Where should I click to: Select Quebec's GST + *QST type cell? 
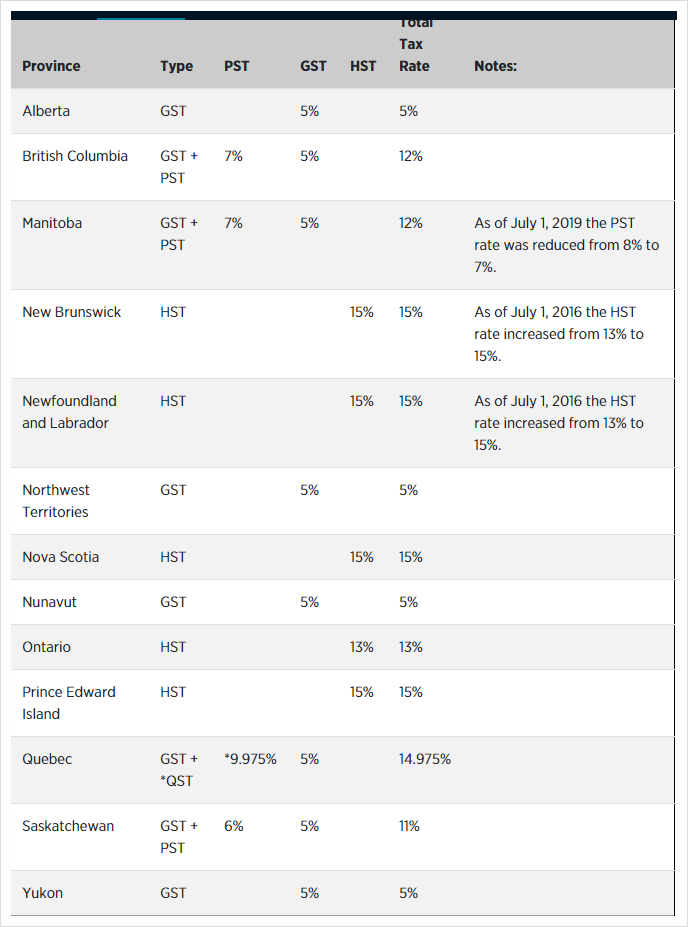[x=179, y=770]
